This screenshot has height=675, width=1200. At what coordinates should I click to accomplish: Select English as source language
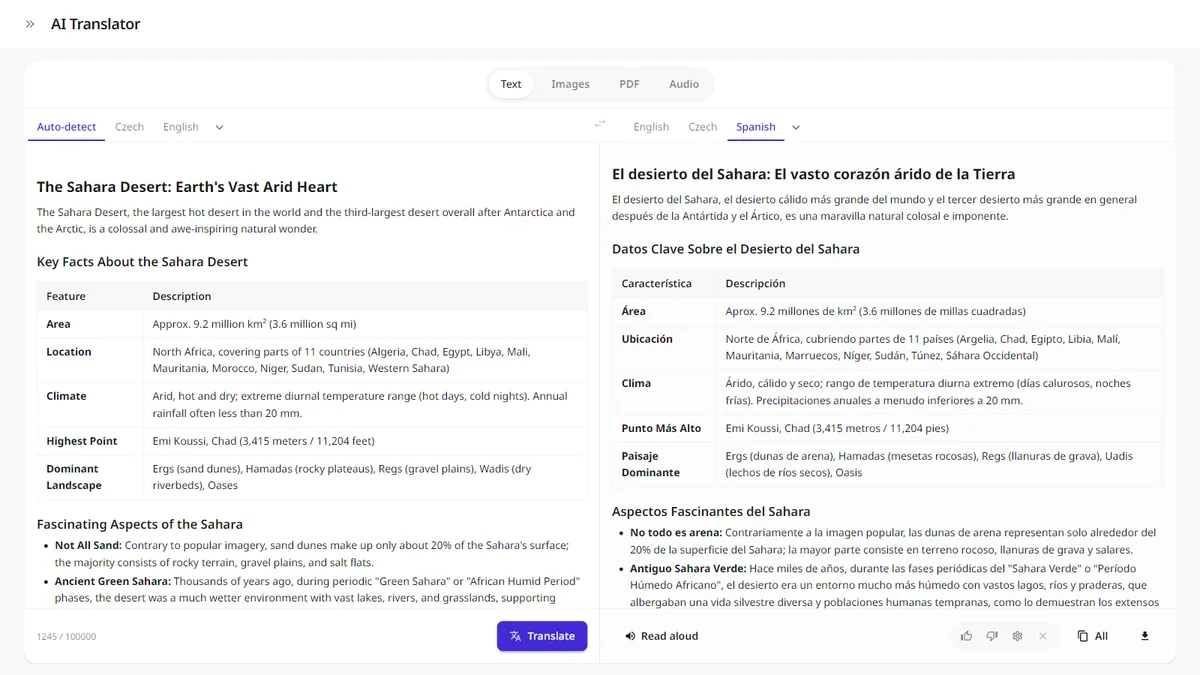(181, 127)
